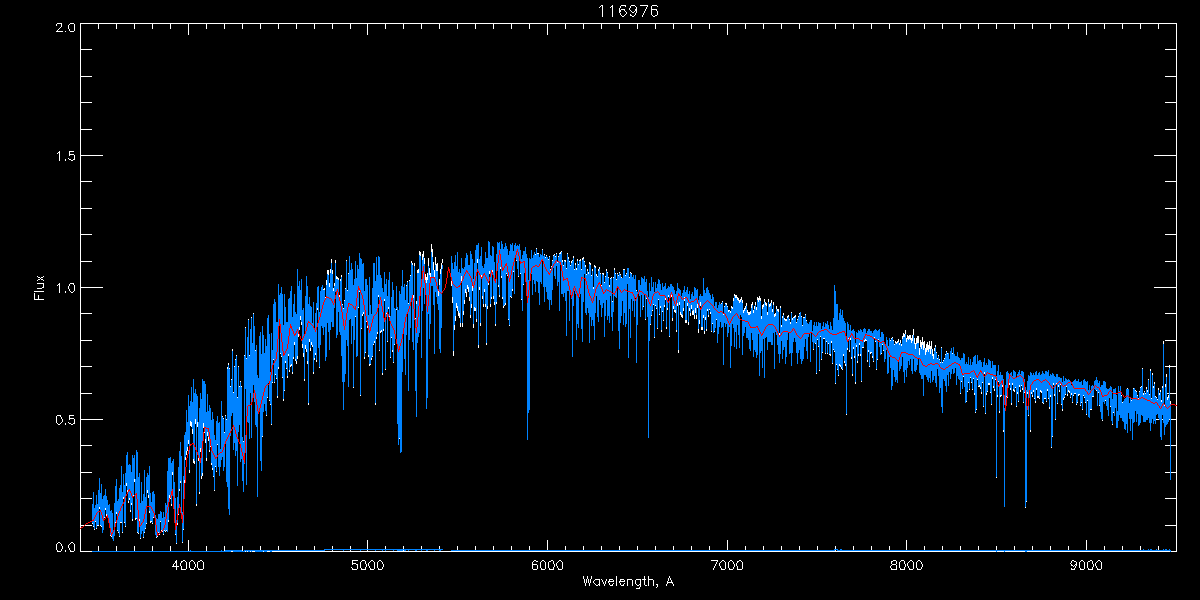1200x600 pixels.
Task: Click the 8000 x-axis tick label
Action: (x=907, y=566)
